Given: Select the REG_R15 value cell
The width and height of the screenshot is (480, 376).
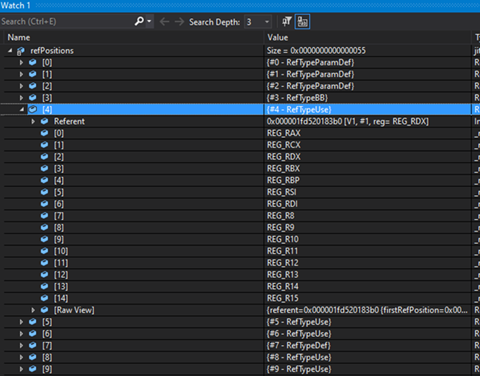Looking at the screenshot, I should coord(283,298).
